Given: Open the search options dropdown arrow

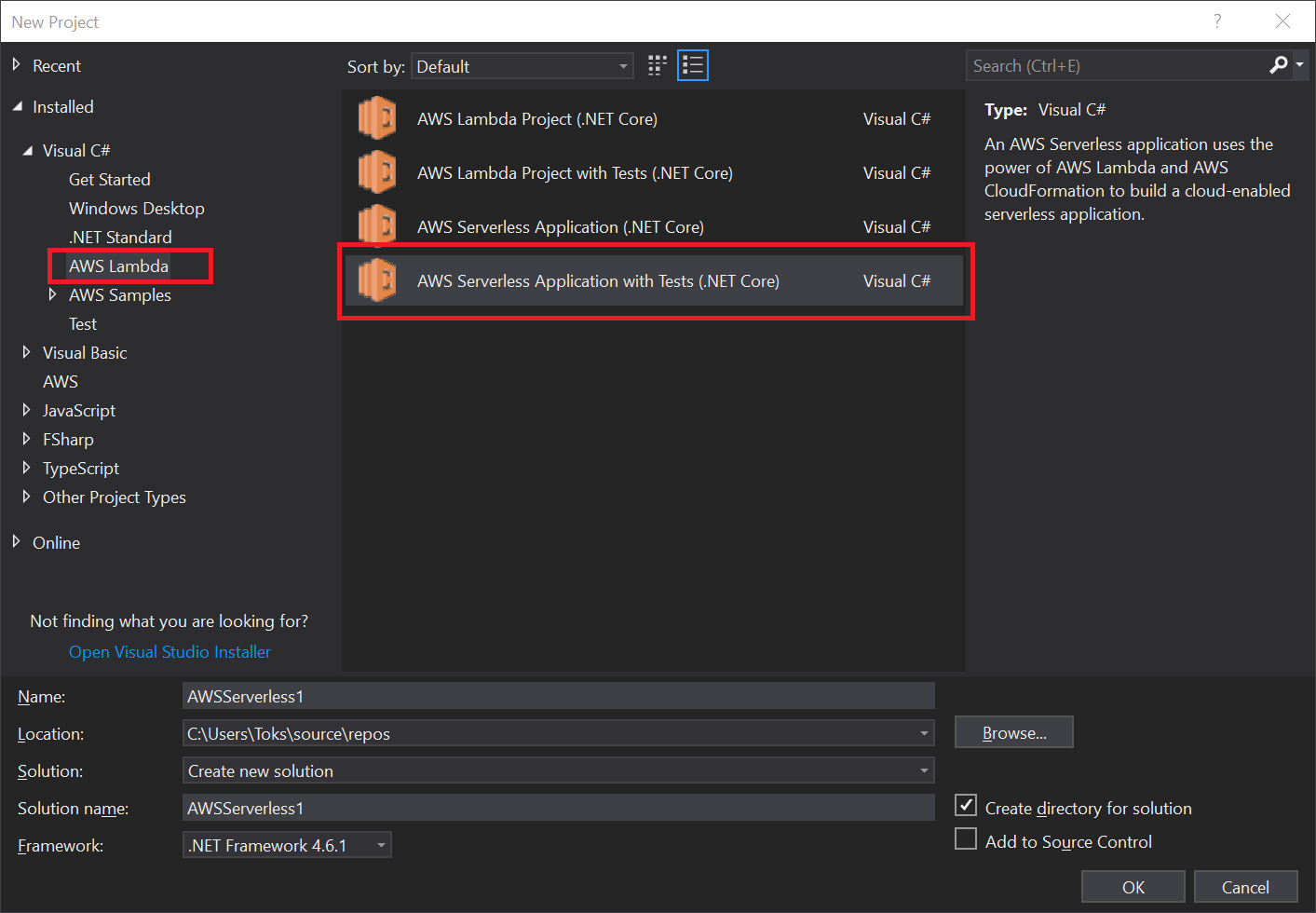Looking at the screenshot, I should click(1299, 65).
